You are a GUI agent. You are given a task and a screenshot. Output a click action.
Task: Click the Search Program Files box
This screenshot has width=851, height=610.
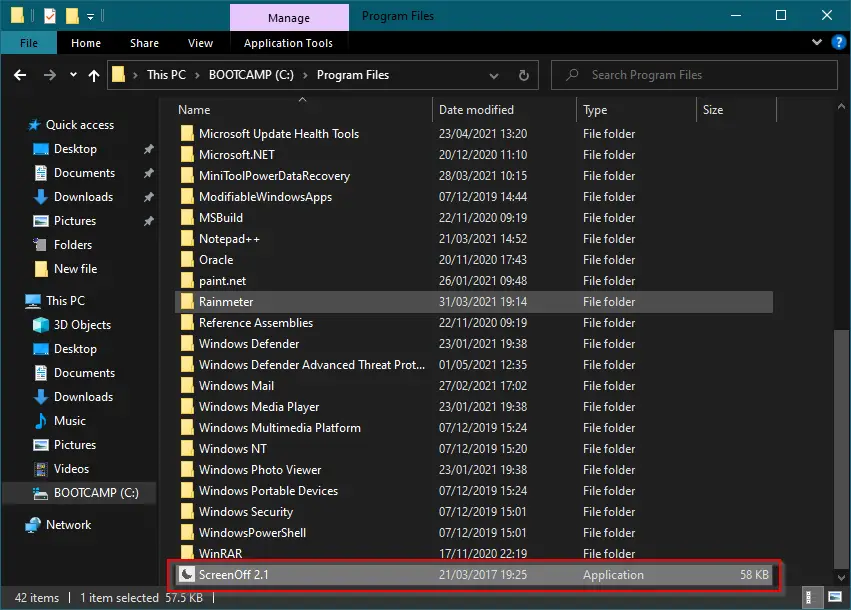694,75
